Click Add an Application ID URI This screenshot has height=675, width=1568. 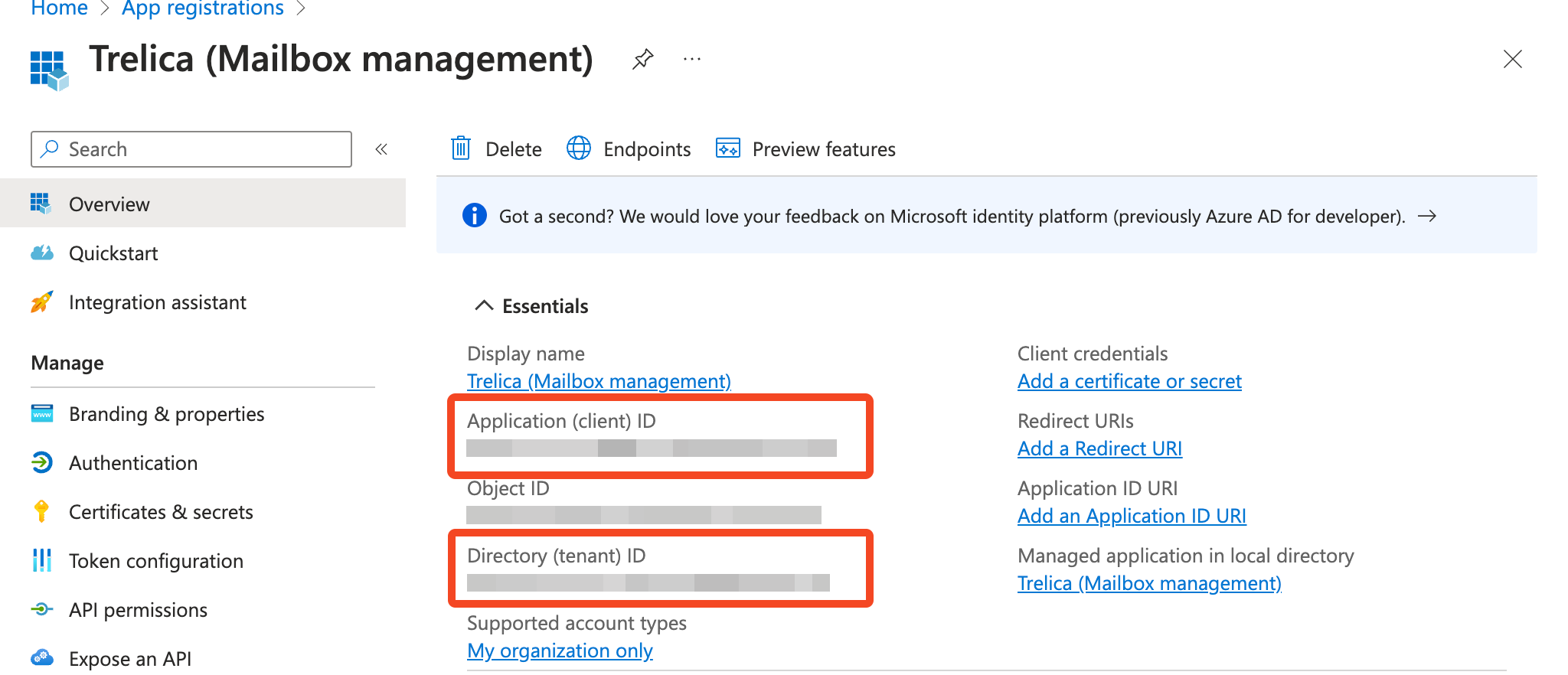(1132, 516)
